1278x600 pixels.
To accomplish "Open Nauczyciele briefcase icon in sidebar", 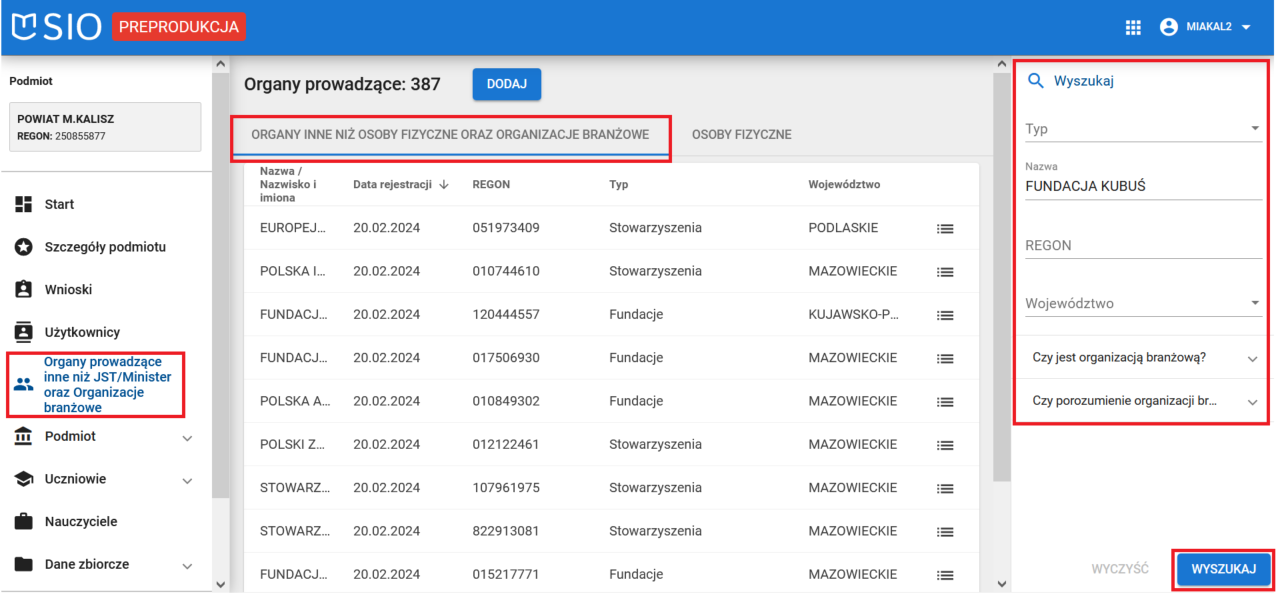I will [24, 521].
